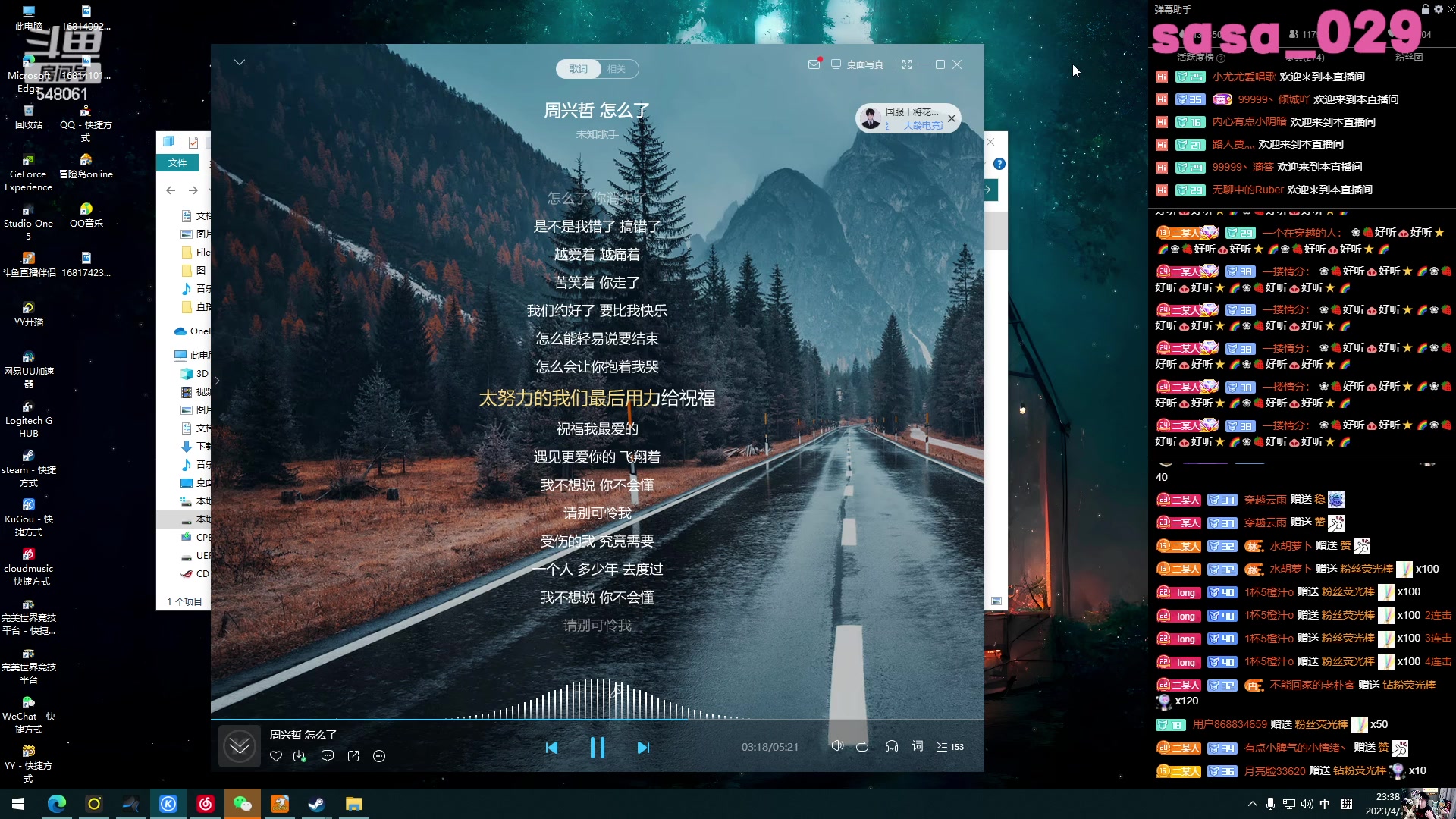The height and width of the screenshot is (819, 1456).
Task: Pause the playing song
Action: [598, 748]
